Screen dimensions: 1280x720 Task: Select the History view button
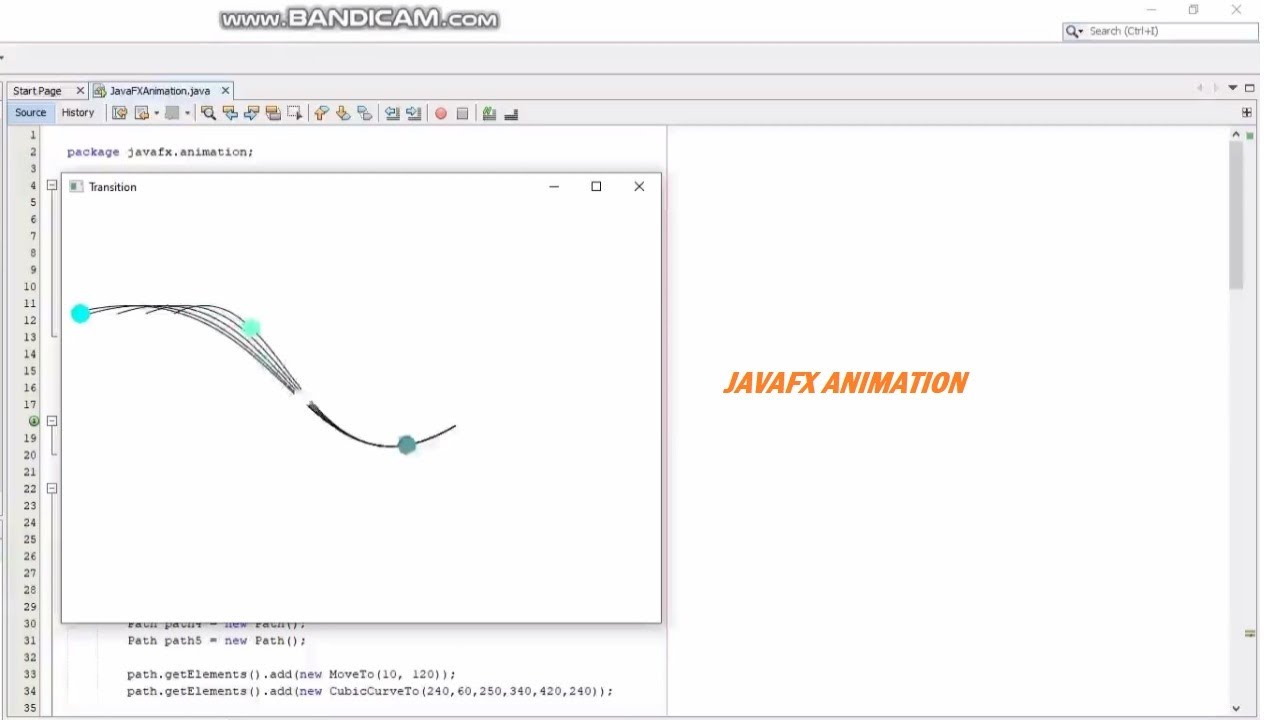pyautogui.click(x=77, y=113)
